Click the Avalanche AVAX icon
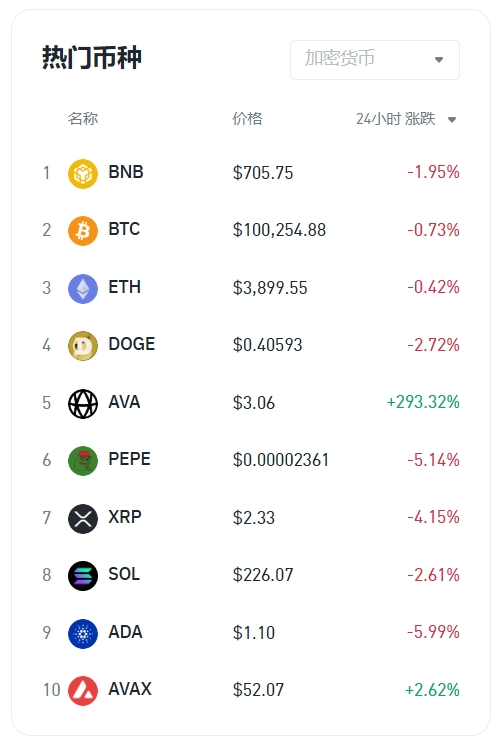The height and width of the screenshot is (747, 501). (83, 691)
